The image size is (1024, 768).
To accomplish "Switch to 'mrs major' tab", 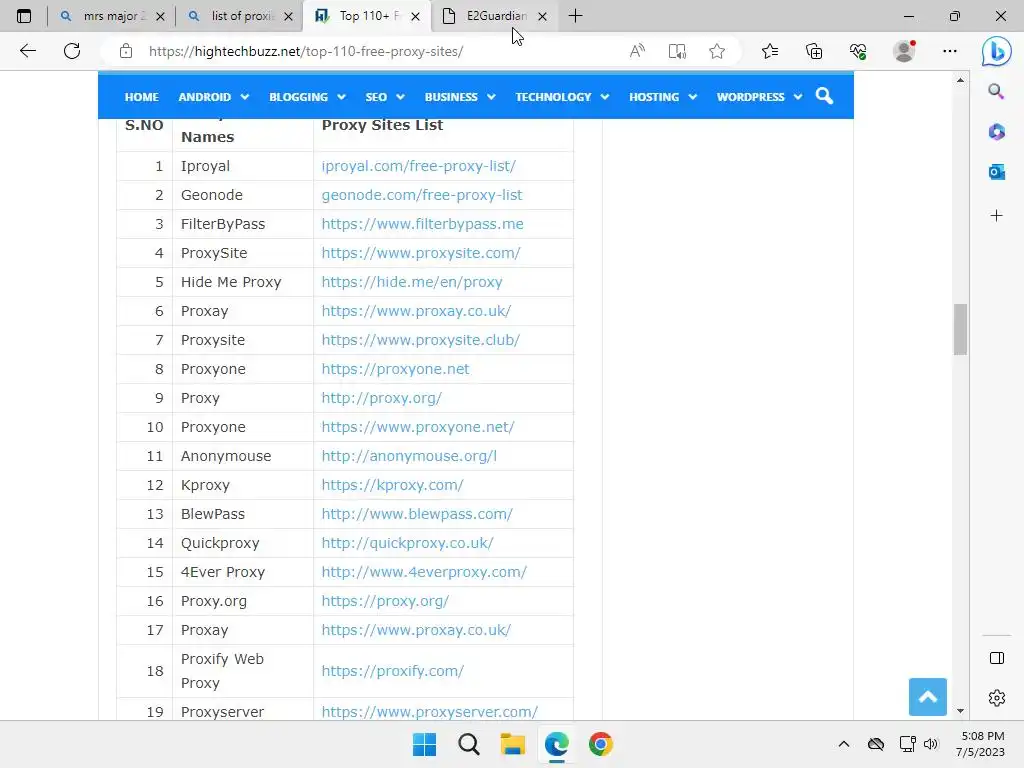I will (x=111, y=16).
